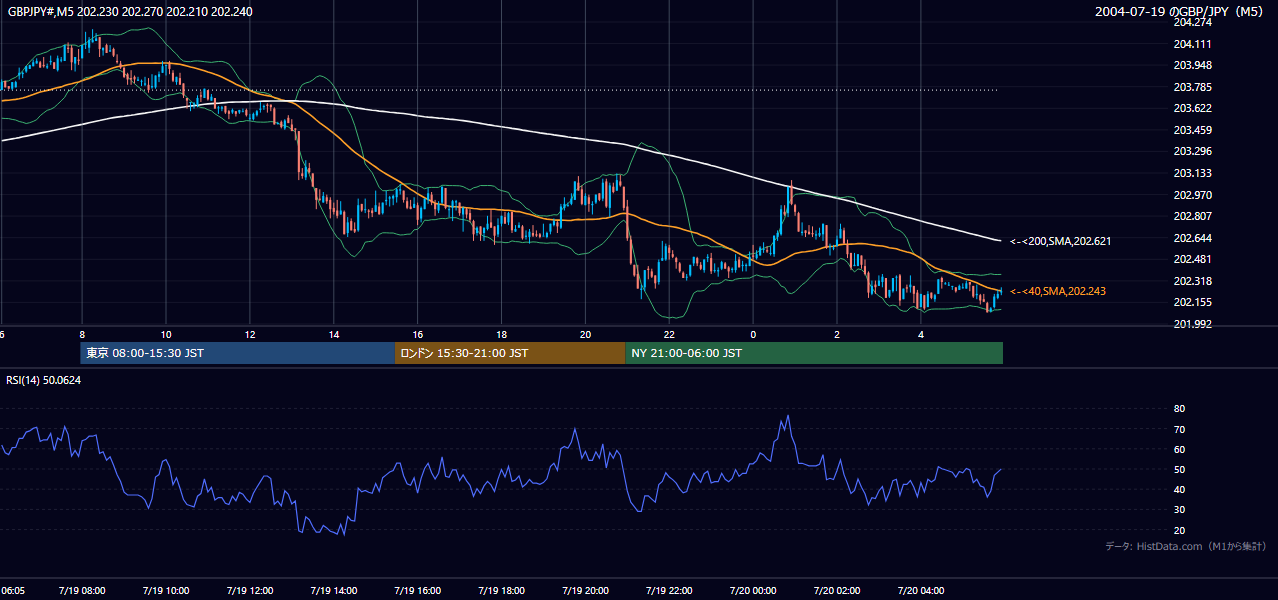
Task: Click the price axis value 202.807
Action: 1192,216
